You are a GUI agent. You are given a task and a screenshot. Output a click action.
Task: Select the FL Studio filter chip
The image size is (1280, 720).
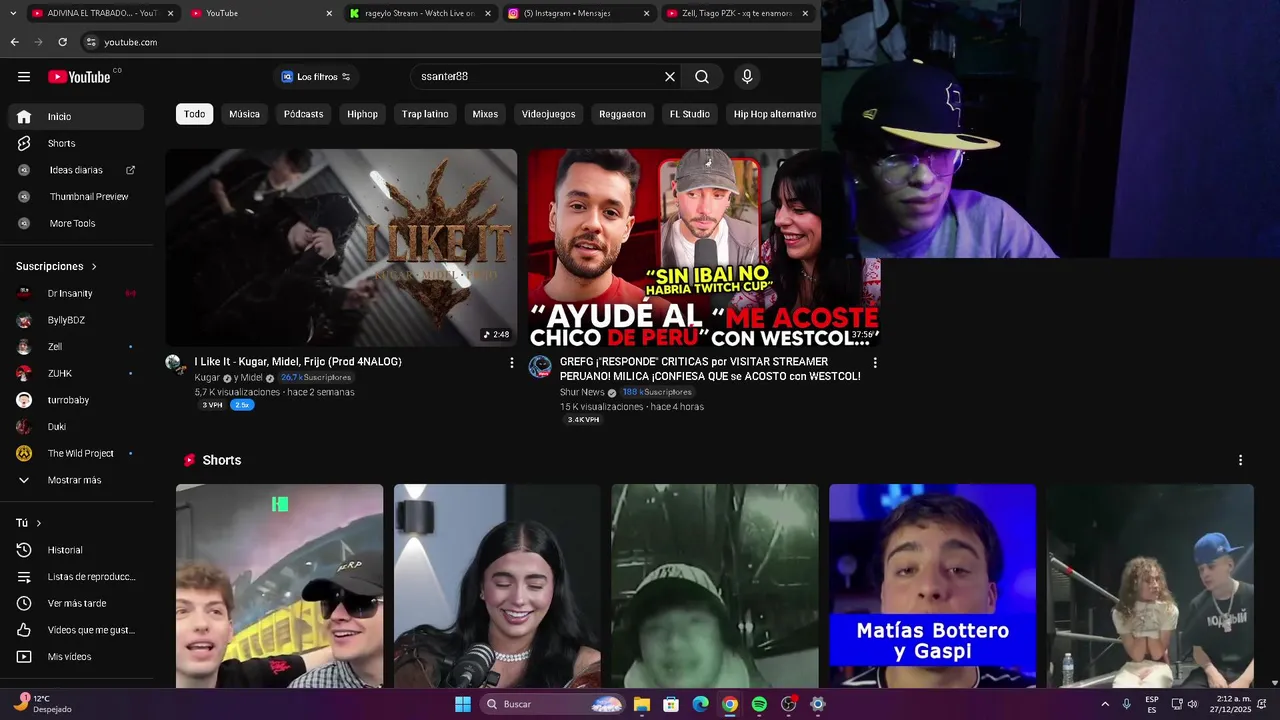click(x=689, y=114)
